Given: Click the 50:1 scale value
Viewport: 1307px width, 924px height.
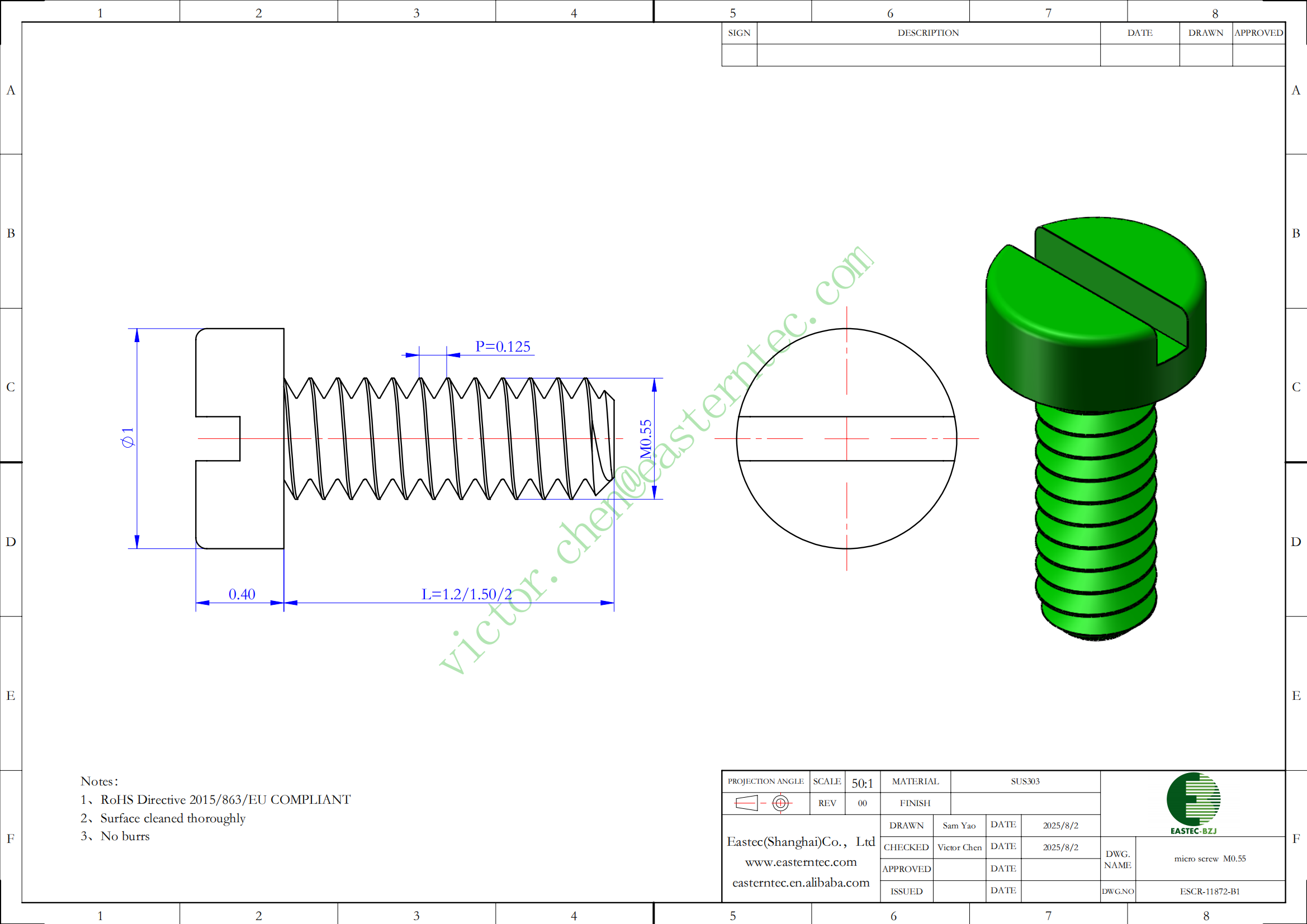Looking at the screenshot, I should point(863,783).
